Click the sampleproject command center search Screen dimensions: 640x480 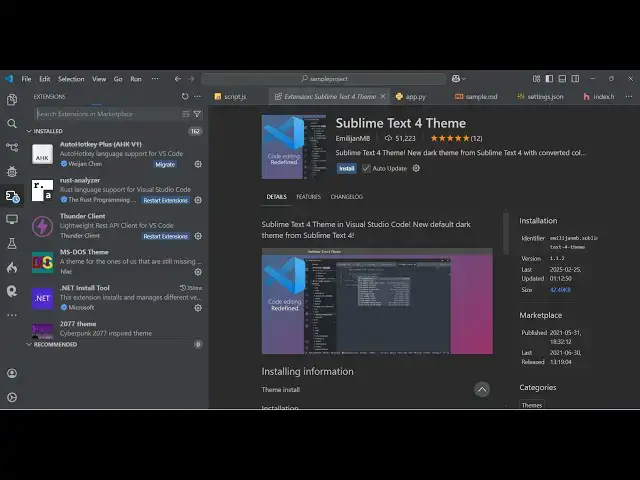coord(324,79)
